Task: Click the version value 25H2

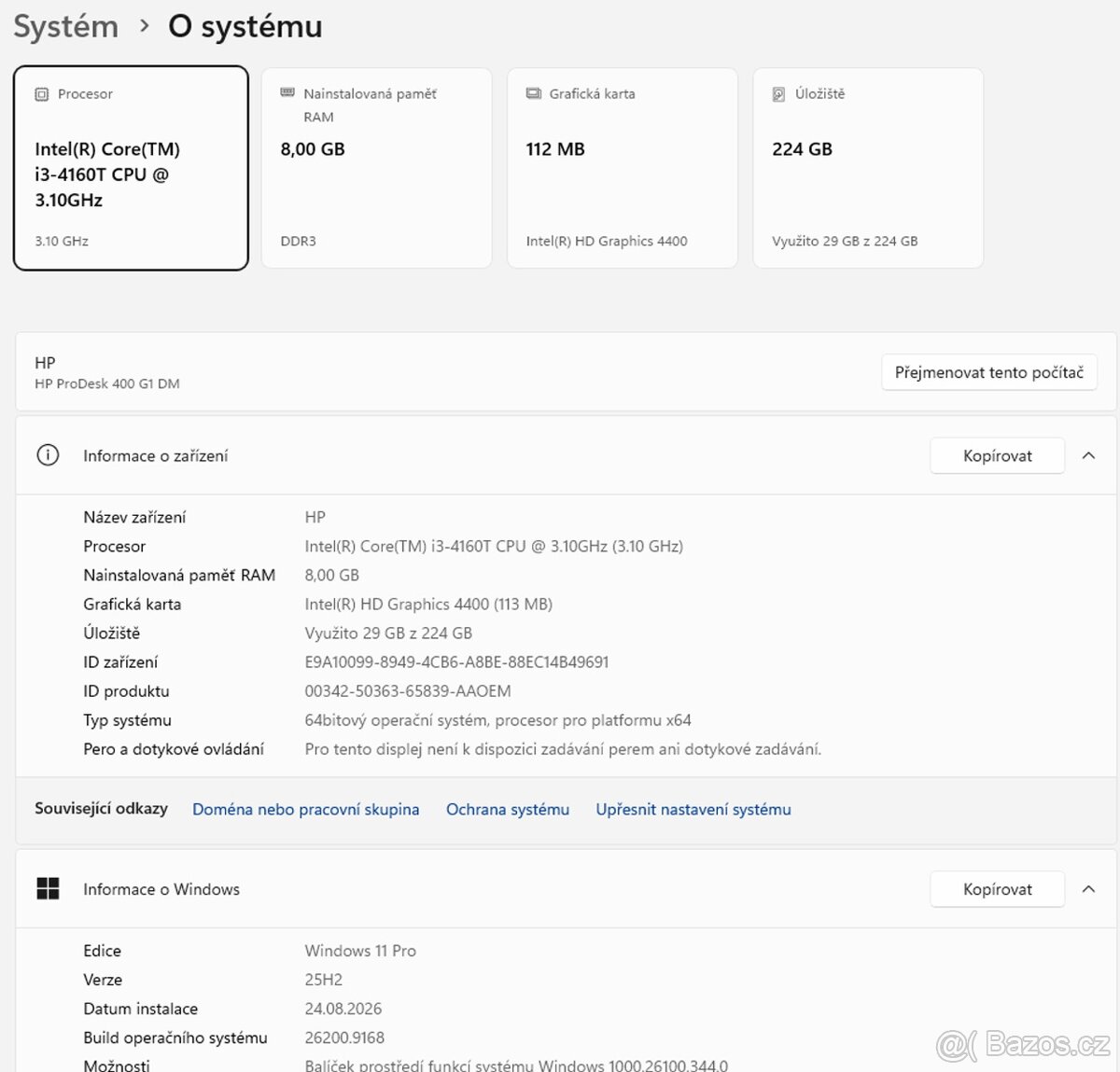Action: tap(324, 980)
